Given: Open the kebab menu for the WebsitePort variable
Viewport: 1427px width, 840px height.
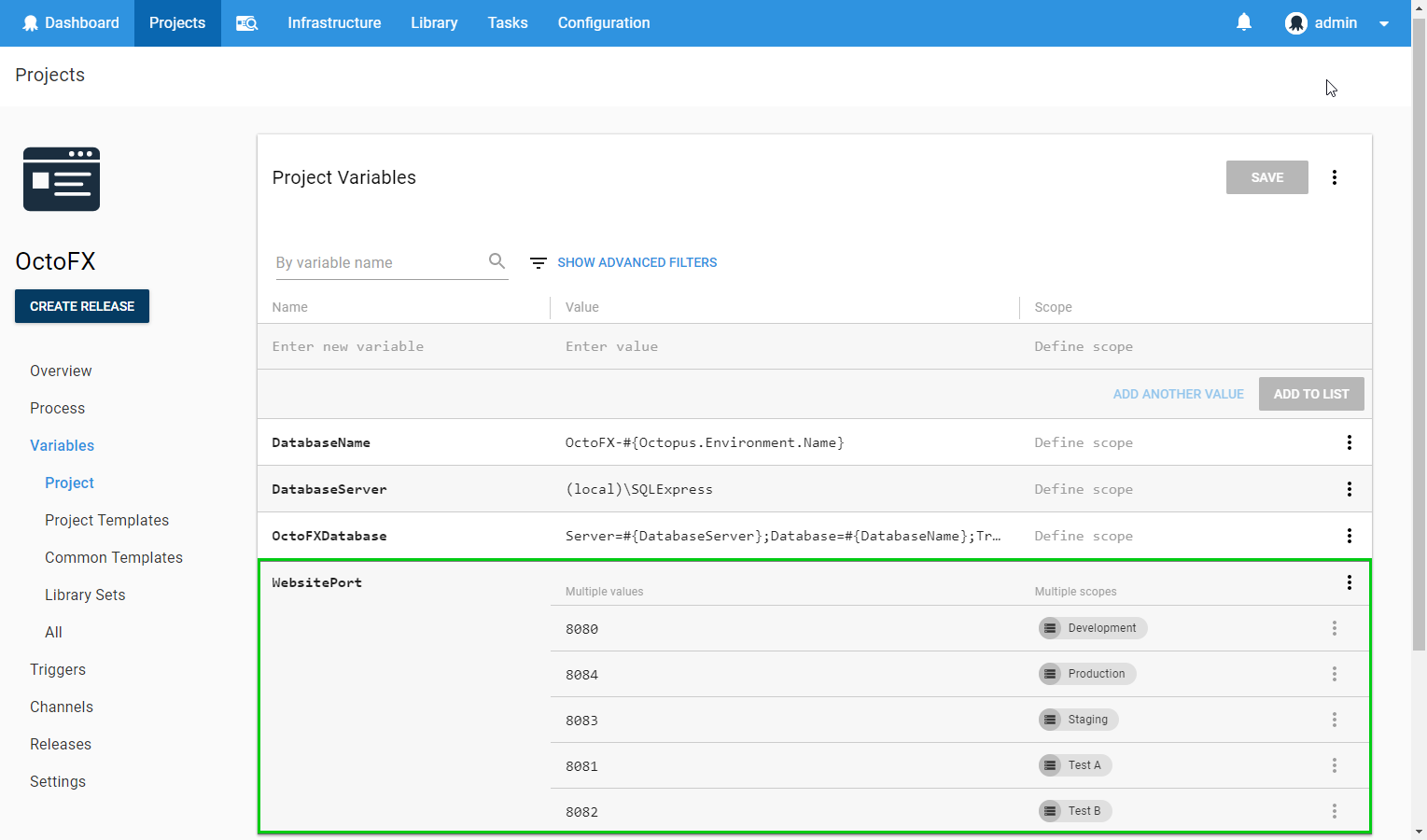Looking at the screenshot, I should 1349,581.
